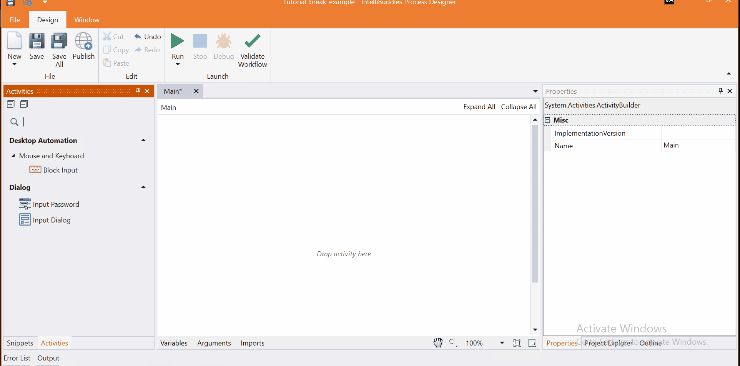
Task: Click the pan hand icon in designer footer
Action: 438,343
